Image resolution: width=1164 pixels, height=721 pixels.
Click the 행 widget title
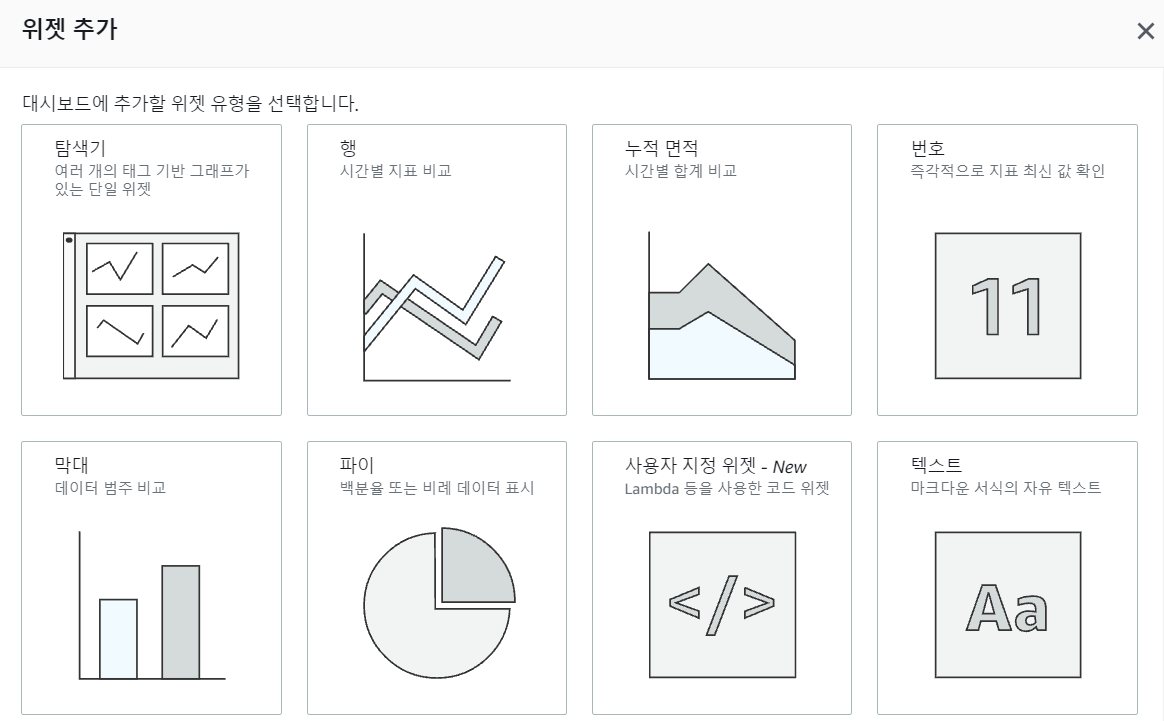pos(348,148)
